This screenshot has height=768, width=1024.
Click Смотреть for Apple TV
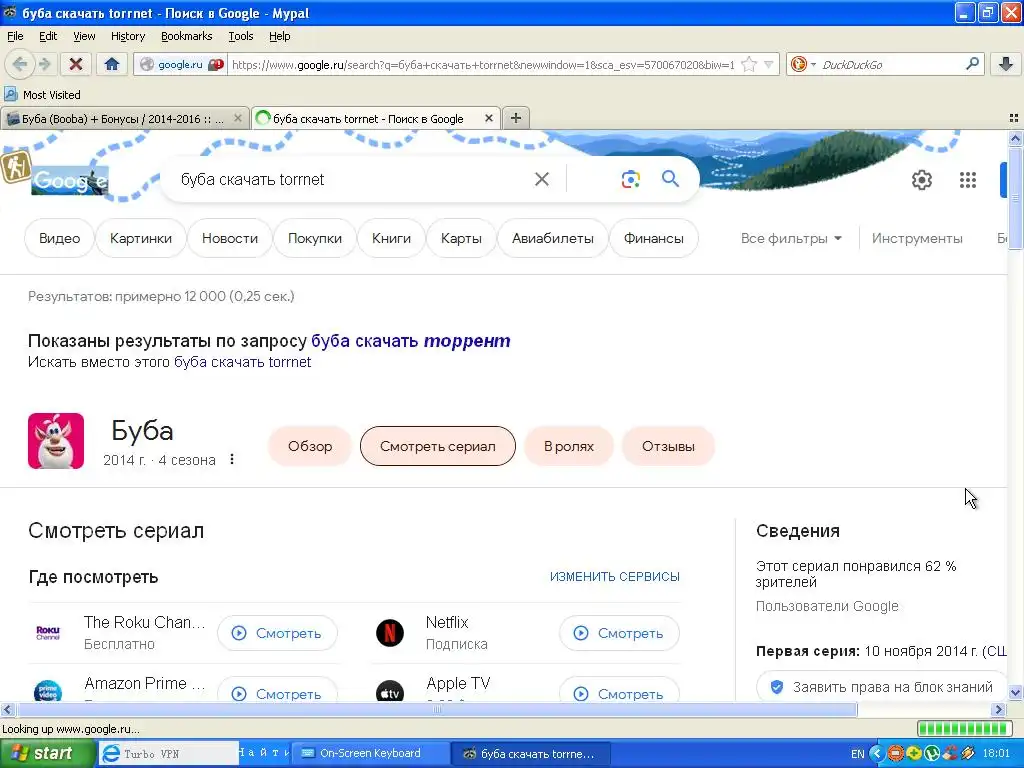click(619, 691)
